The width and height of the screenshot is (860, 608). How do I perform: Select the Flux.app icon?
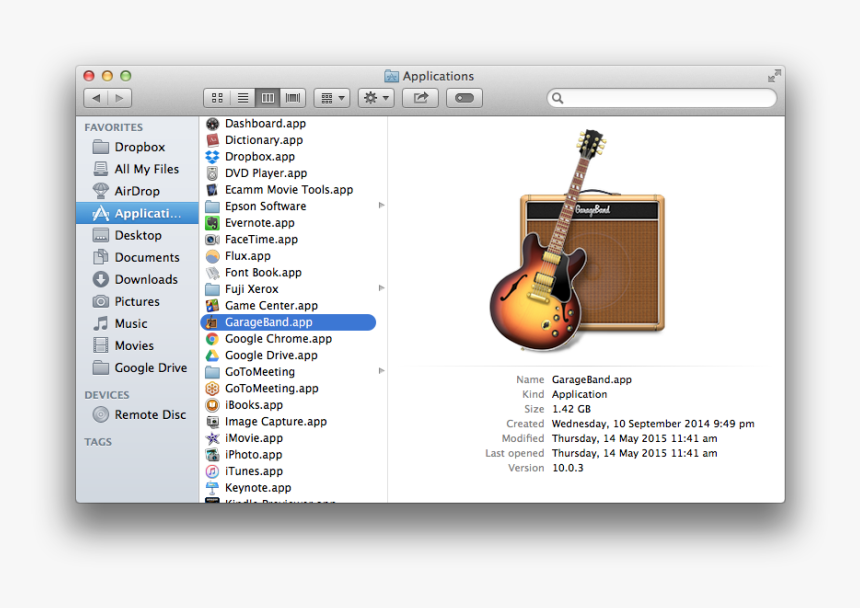[x=212, y=256]
